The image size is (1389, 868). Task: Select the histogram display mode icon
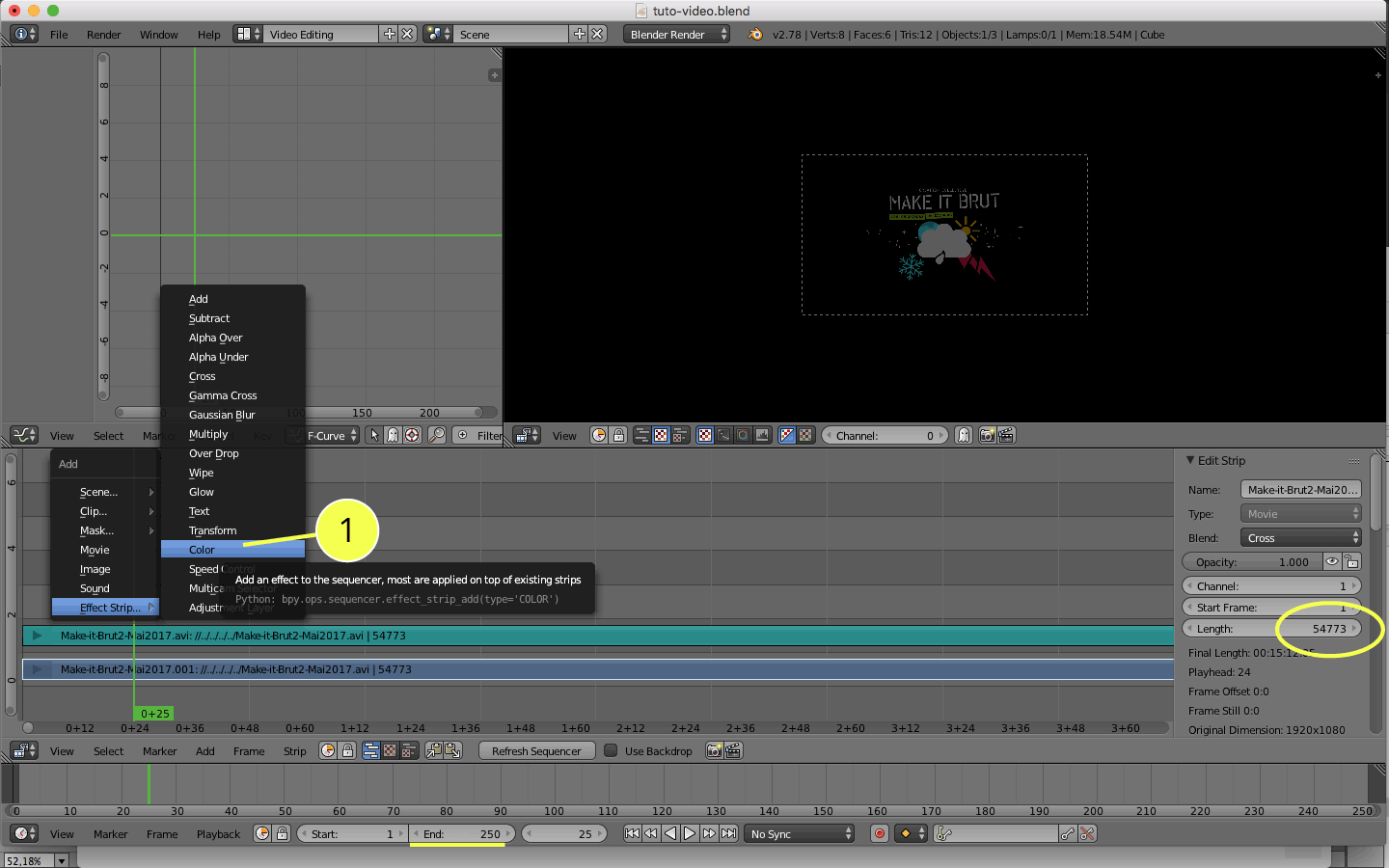tap(762, 435)
